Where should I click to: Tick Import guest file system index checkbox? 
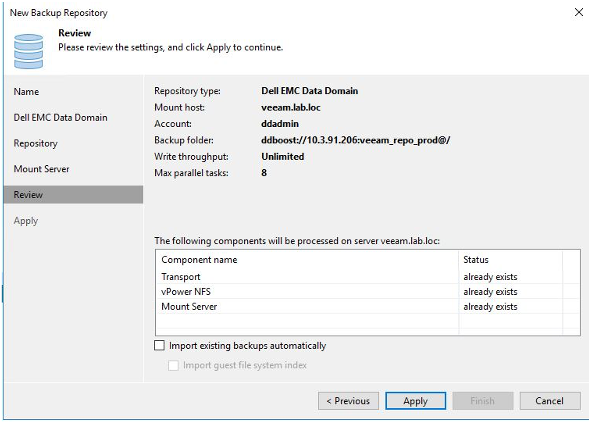[173, 365]
